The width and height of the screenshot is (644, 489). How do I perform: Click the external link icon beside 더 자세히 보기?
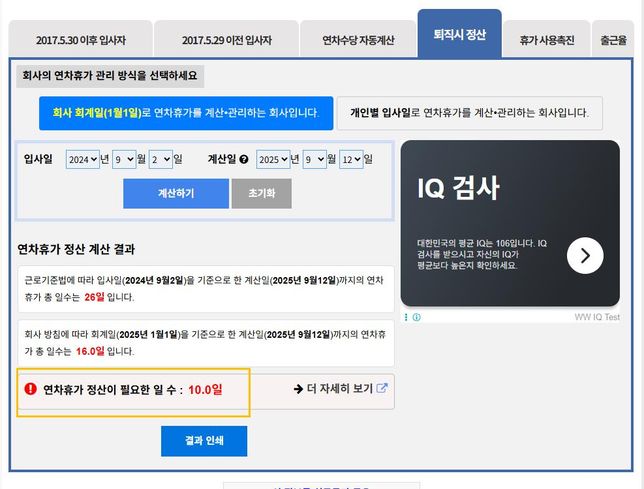pyautogui.click(x=381, y=389)
